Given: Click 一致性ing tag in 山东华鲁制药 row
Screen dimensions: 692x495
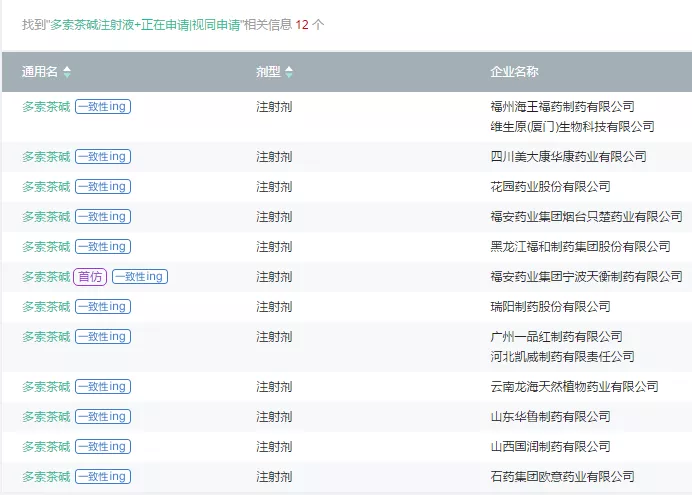Looking at the screenshot, I should pos(103,416).
